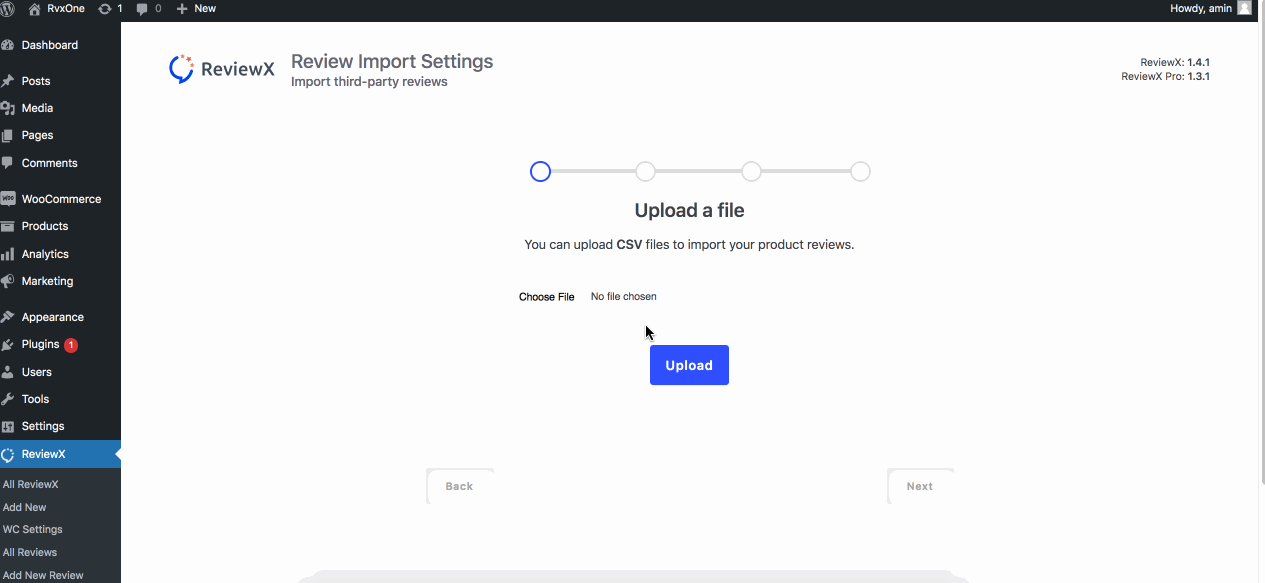The image size is (1265, 583).
Task: Click the Appearance brush icon in the sidebar
Action: [x=8, y=317]
